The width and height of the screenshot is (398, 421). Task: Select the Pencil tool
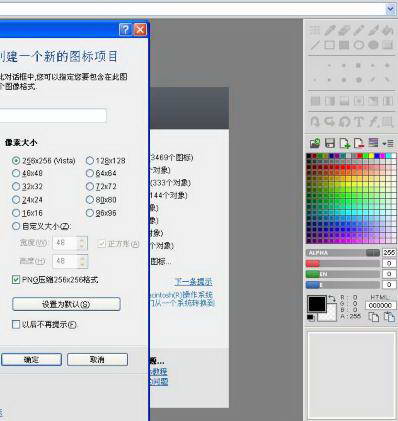coord(359,30)
